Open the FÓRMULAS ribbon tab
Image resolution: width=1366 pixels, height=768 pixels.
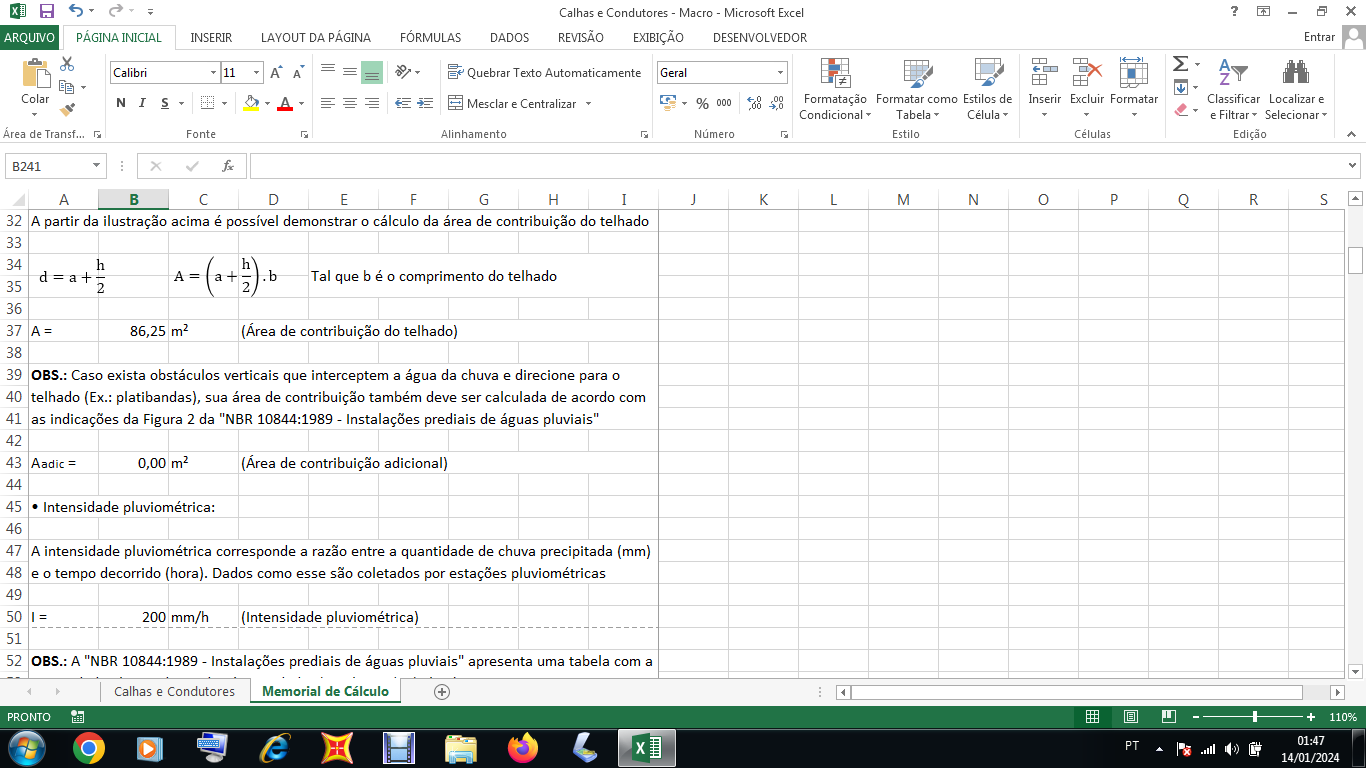point(430,38)
